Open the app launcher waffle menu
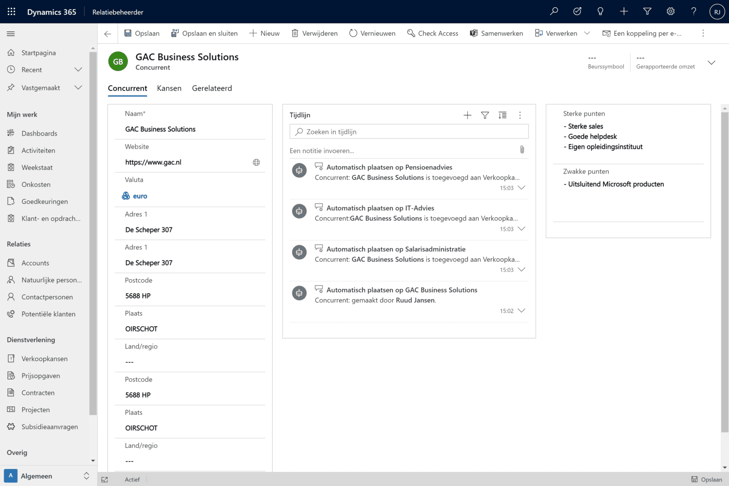 click(x=11, y=12)
